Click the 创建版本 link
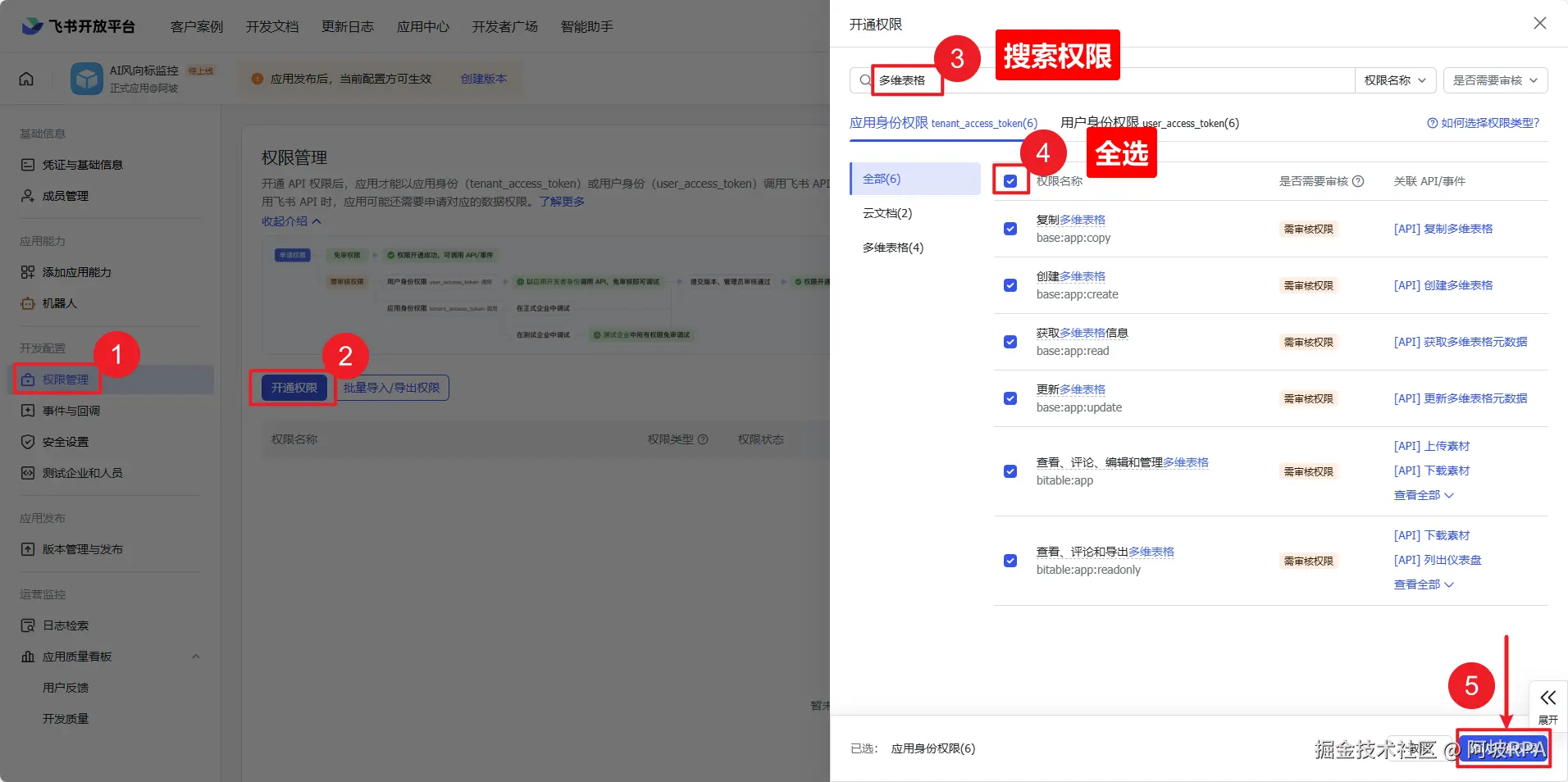The width and height of the screenshot is (1568, 782). click(x=484, y=79)
